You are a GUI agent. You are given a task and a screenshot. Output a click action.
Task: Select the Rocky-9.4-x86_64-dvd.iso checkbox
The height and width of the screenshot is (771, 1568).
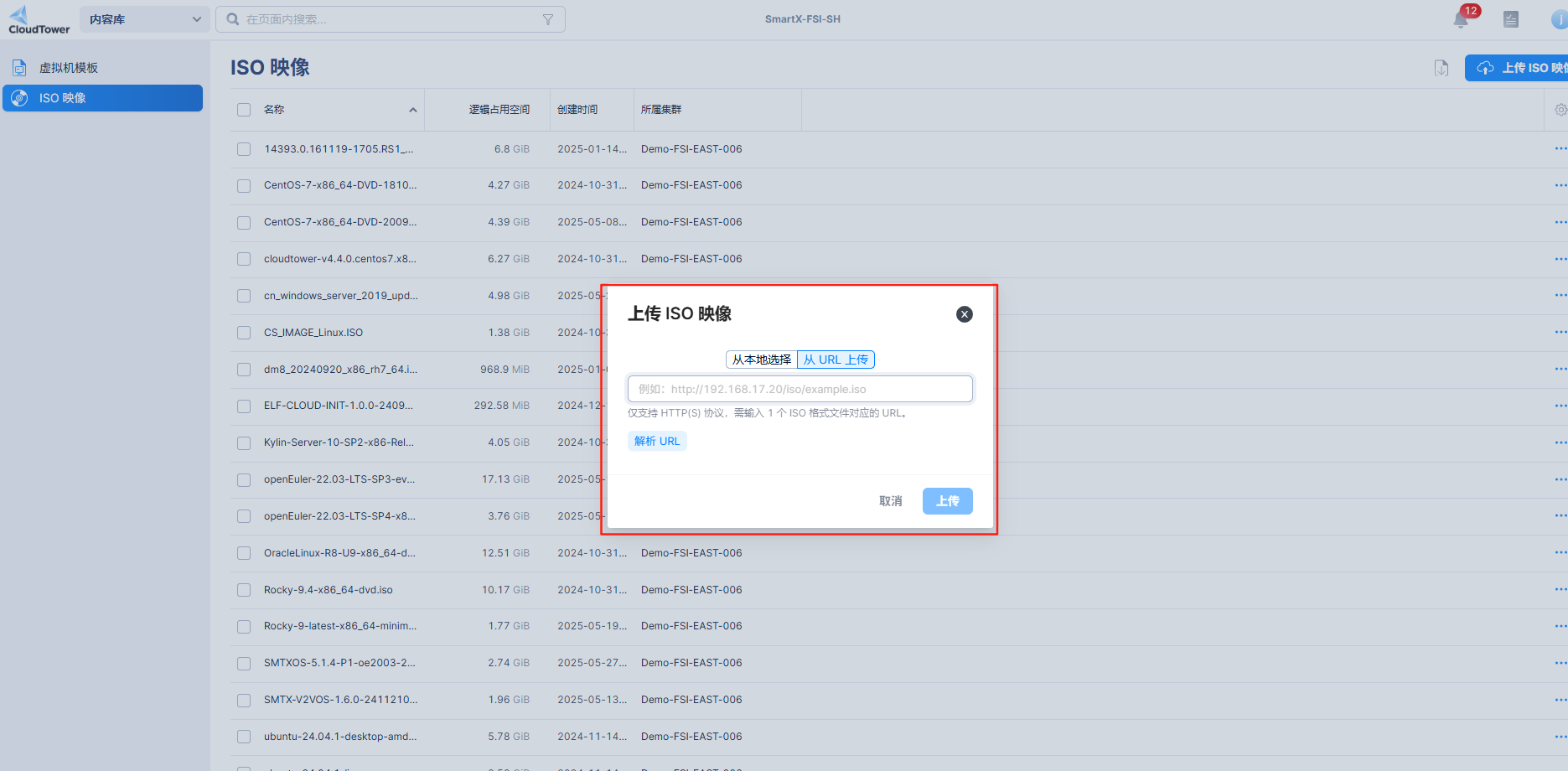pyautogui.click(x=244, y=590)
